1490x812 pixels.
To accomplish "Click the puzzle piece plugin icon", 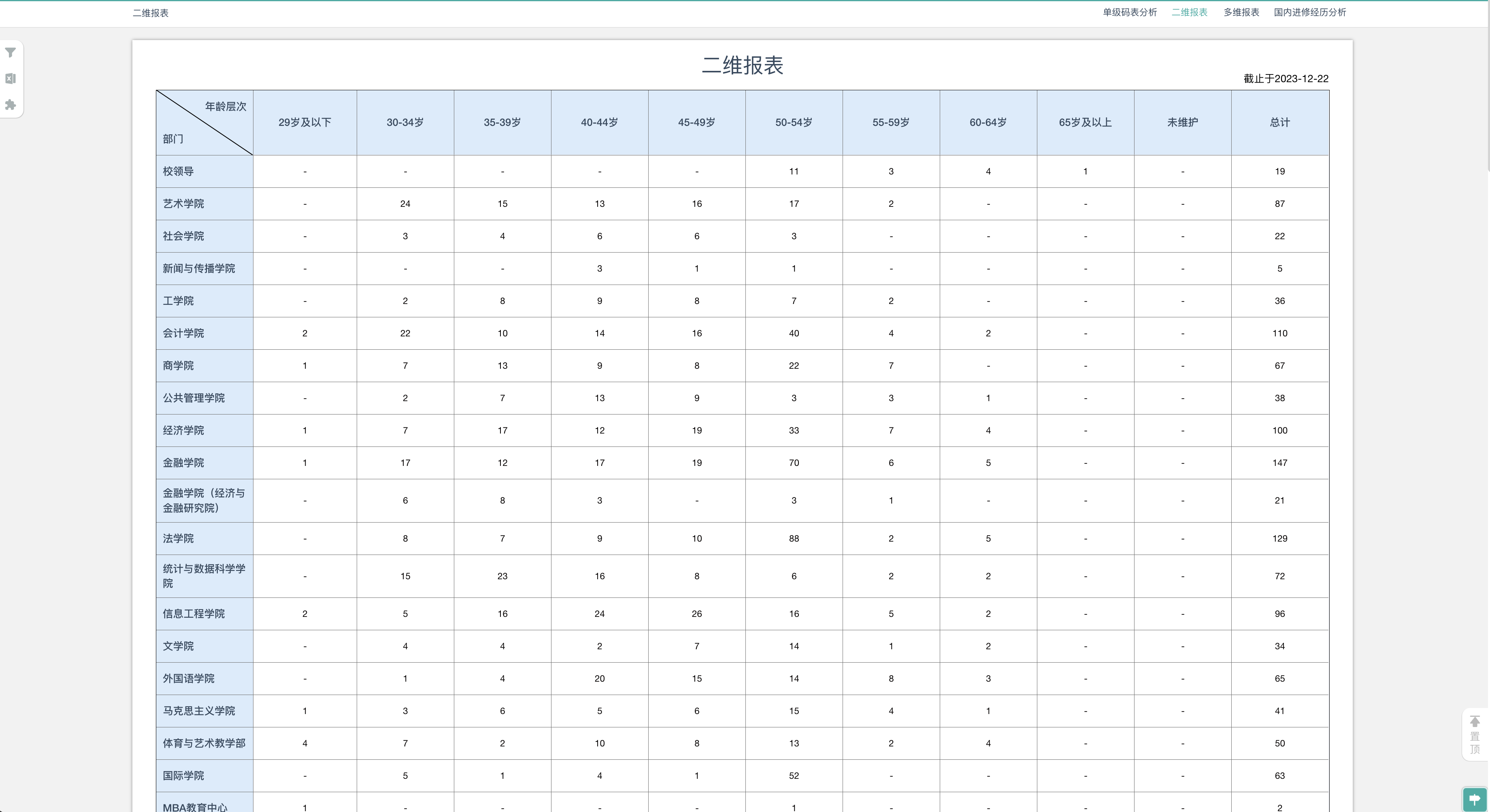I will click(x=11, y=105).
